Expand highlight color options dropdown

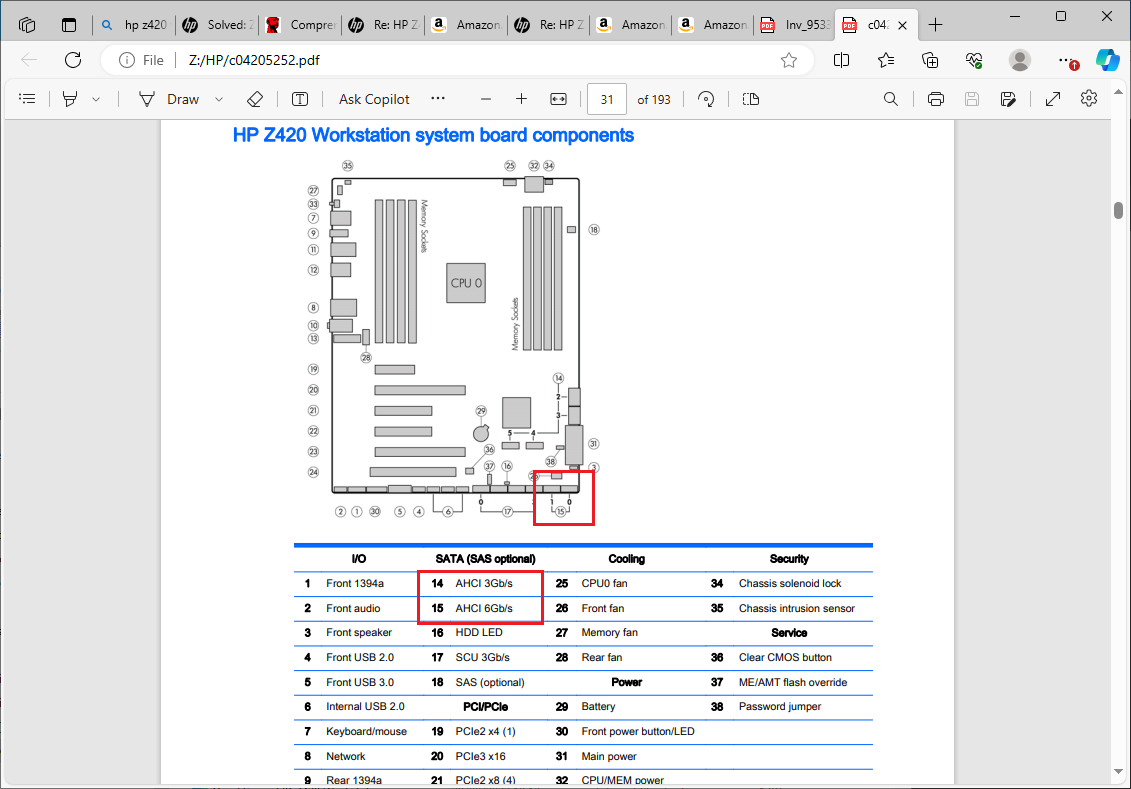[x=96, y=99]
